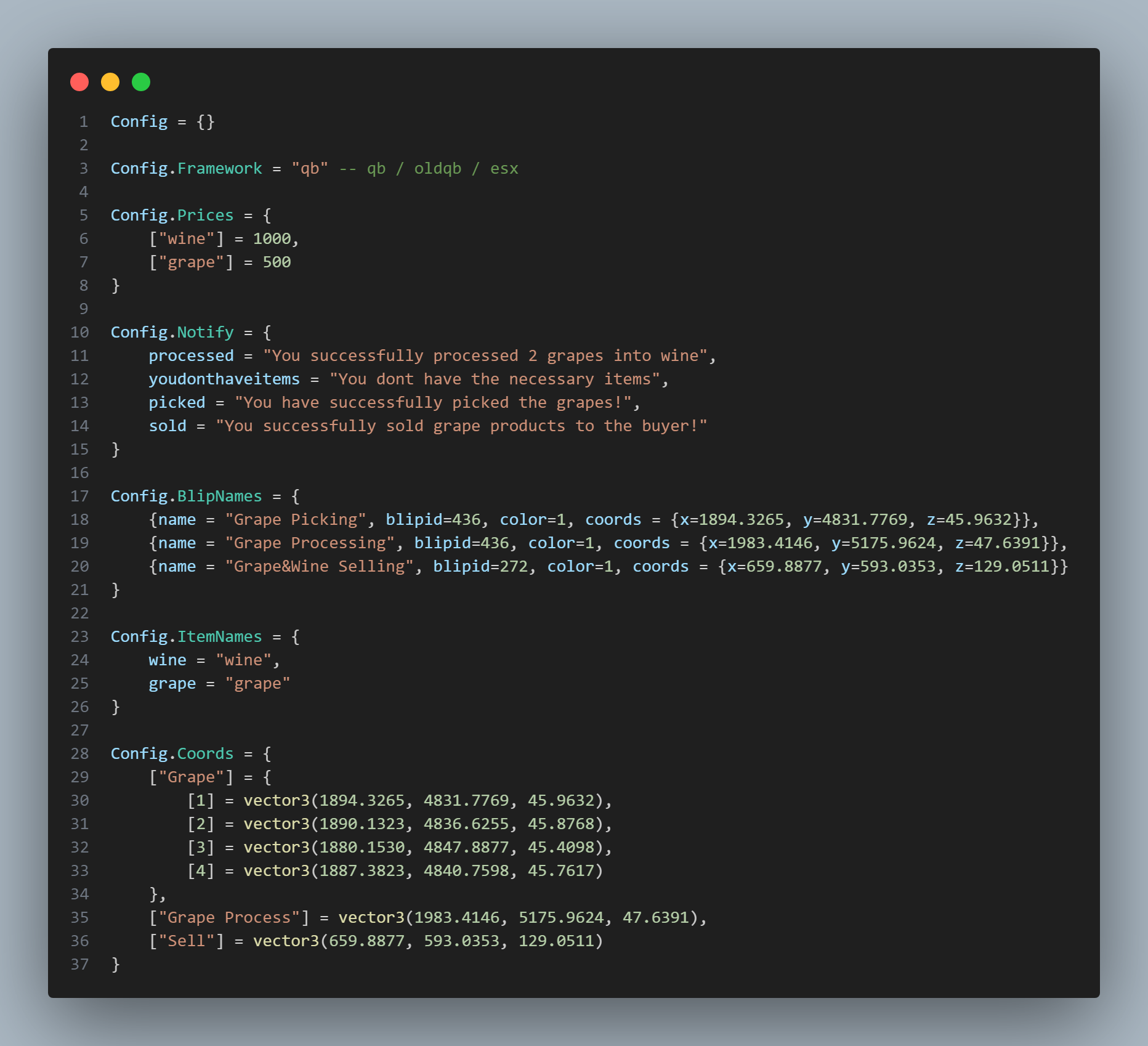Image resolution: width=1148 pixels, height=1046 pixels.
Task: Select the "qb" string value
Action: click(310, 169)
